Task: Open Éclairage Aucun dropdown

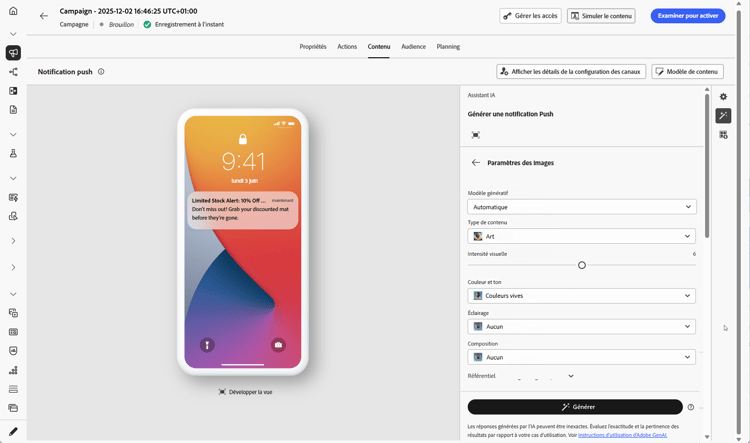Action: [582, 327]
